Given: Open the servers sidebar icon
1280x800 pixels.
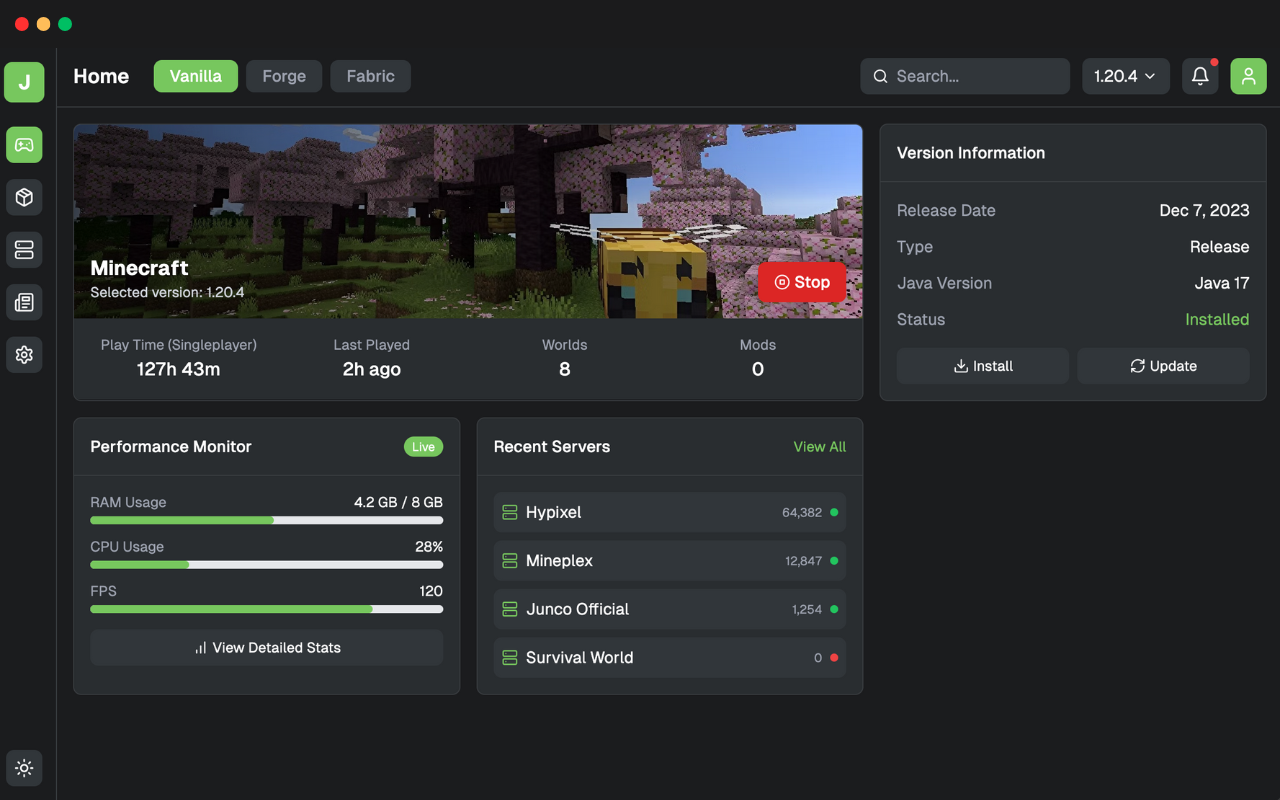Looking at the screenshot, I should click(24, 250).
